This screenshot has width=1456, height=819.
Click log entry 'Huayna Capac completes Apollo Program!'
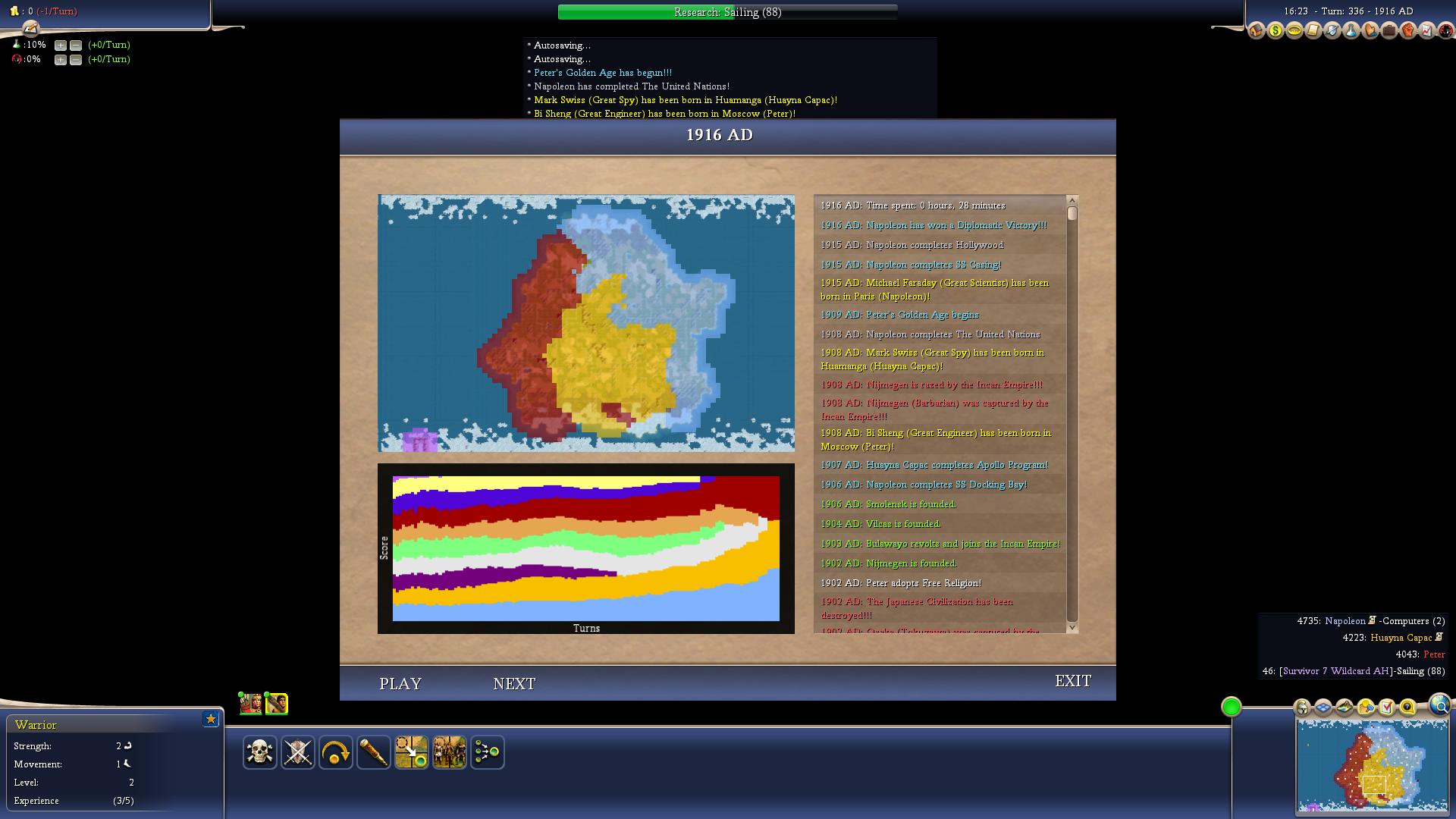click(x=934, y=465)
